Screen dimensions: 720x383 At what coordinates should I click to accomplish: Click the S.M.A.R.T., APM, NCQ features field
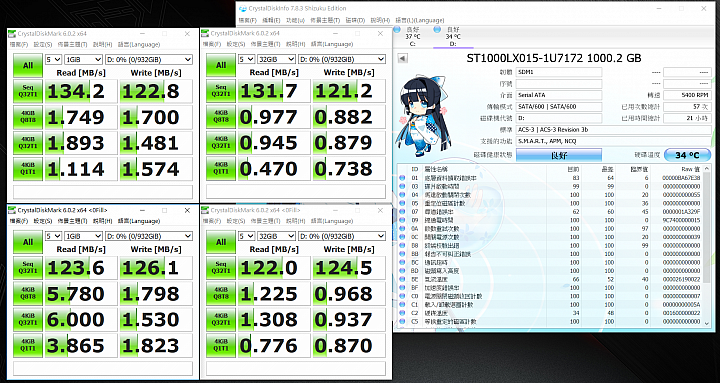point(613,141)
